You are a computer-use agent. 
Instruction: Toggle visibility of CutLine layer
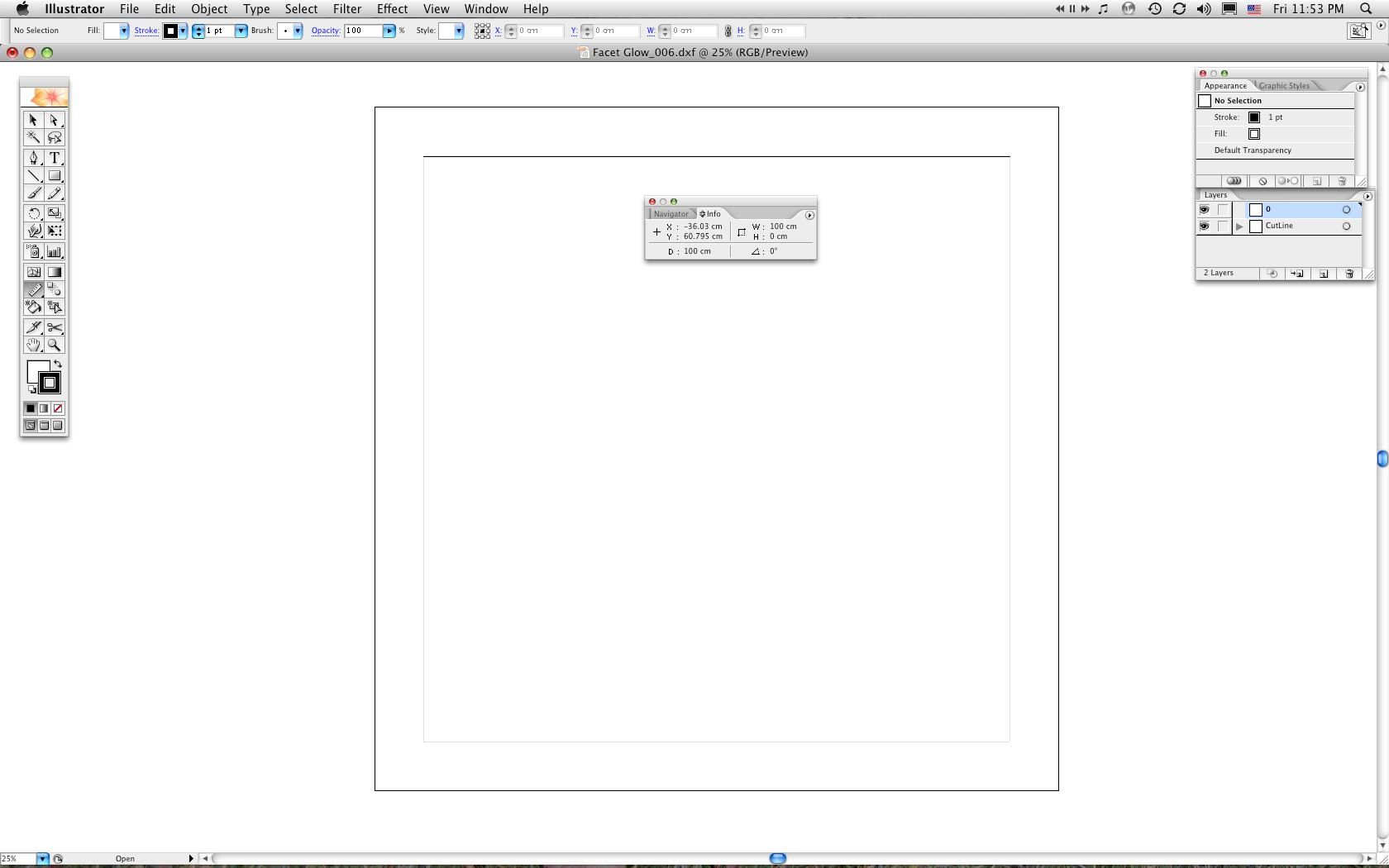pos(1205,227)
